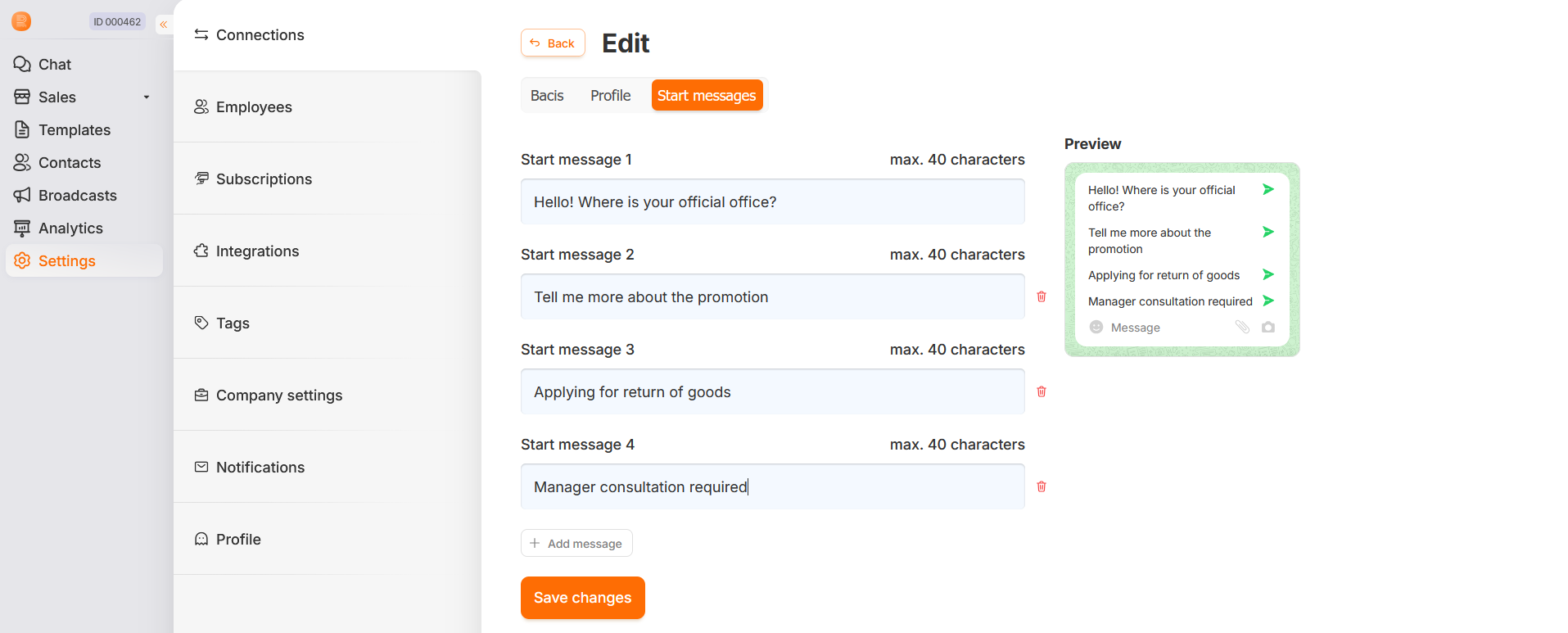Open Integrations in settings menu

pyautogui.click(x=257, y=251)
